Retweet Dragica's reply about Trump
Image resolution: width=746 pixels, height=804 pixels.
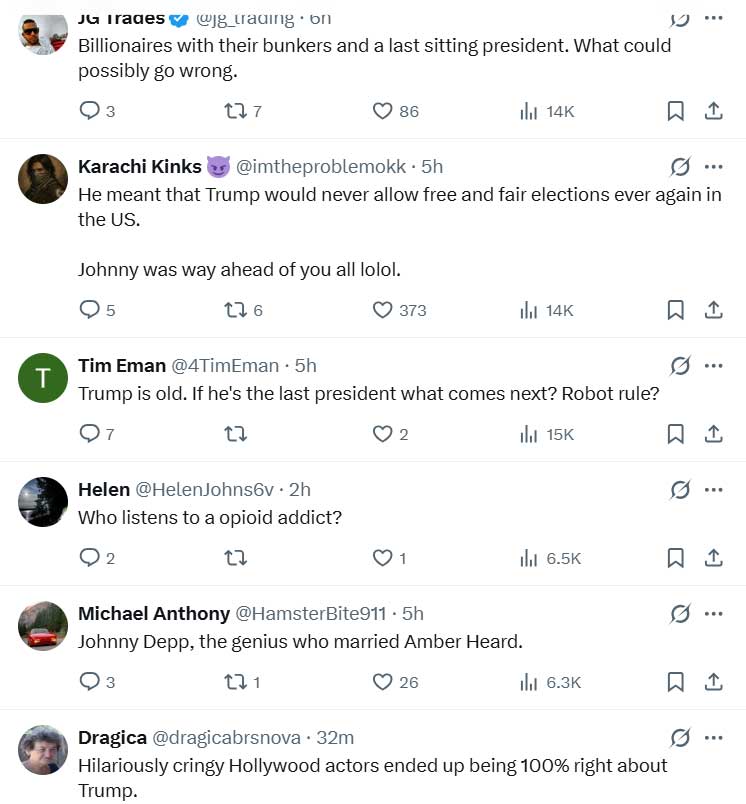(235, 802)
